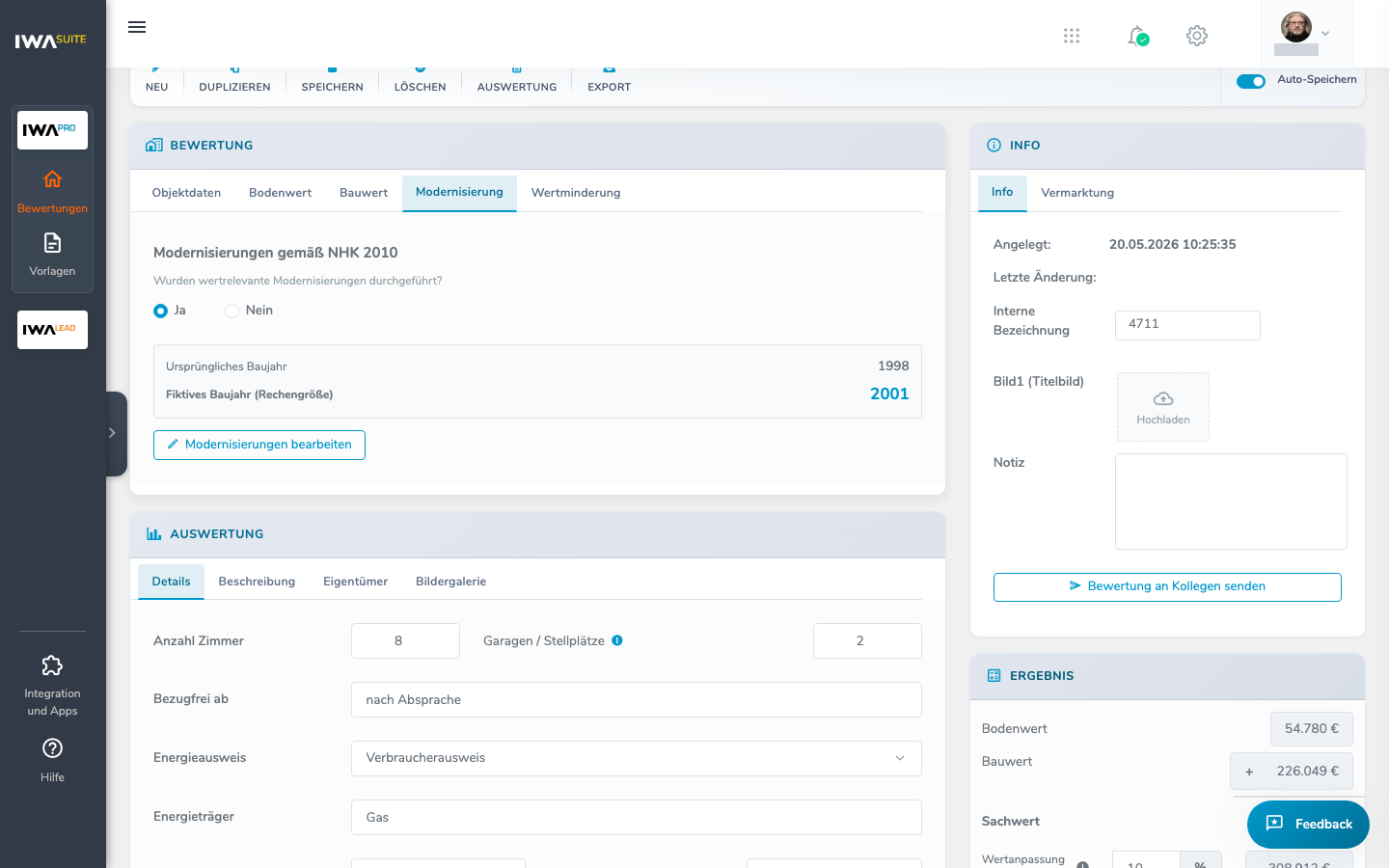Click the Angelegt date 20.05.2026 10:25:35
The height and width of the screenshot is (868, 1389).
[x=1172, y=245]
